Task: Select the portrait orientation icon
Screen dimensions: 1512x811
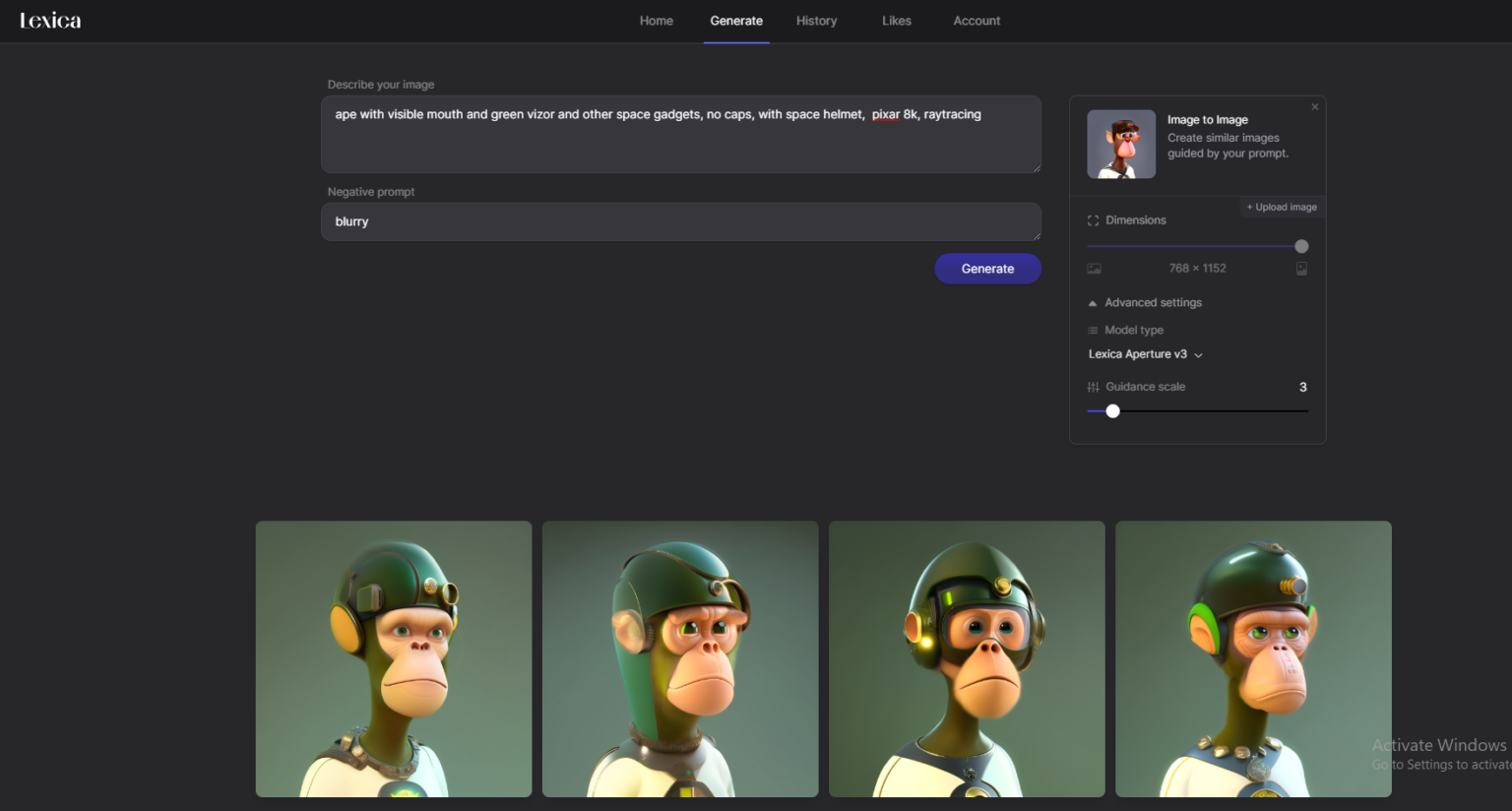Action: click(x=1301, y=268)
